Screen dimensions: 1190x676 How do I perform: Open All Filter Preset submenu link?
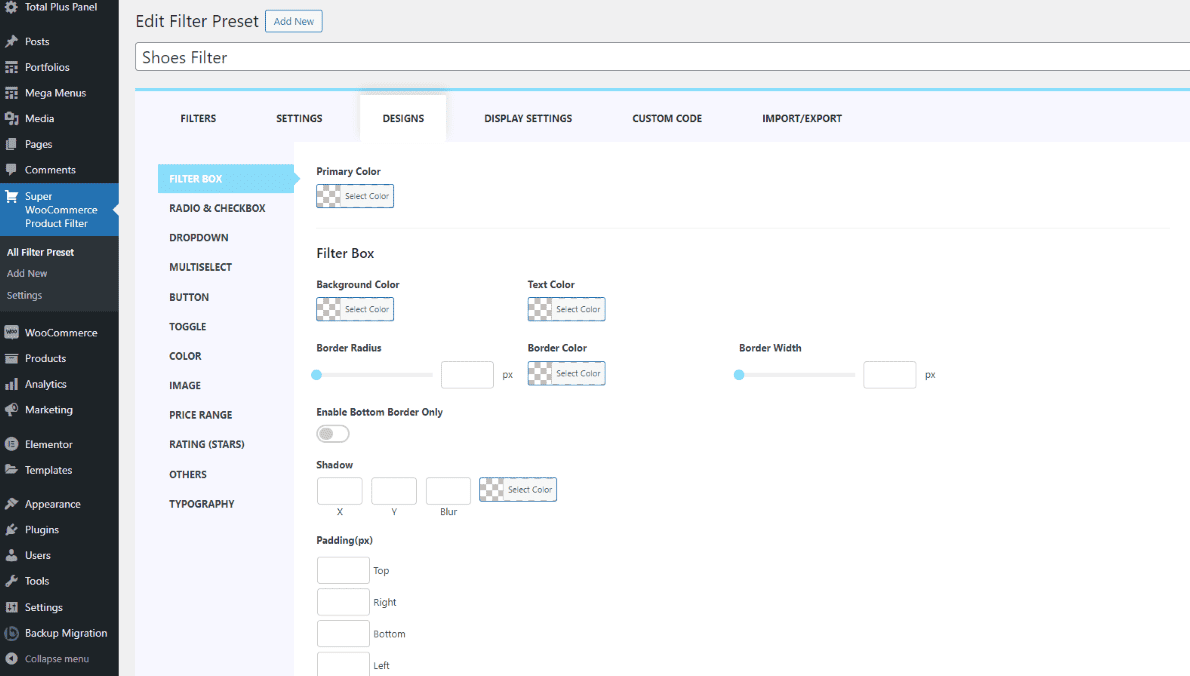point(40,252)
